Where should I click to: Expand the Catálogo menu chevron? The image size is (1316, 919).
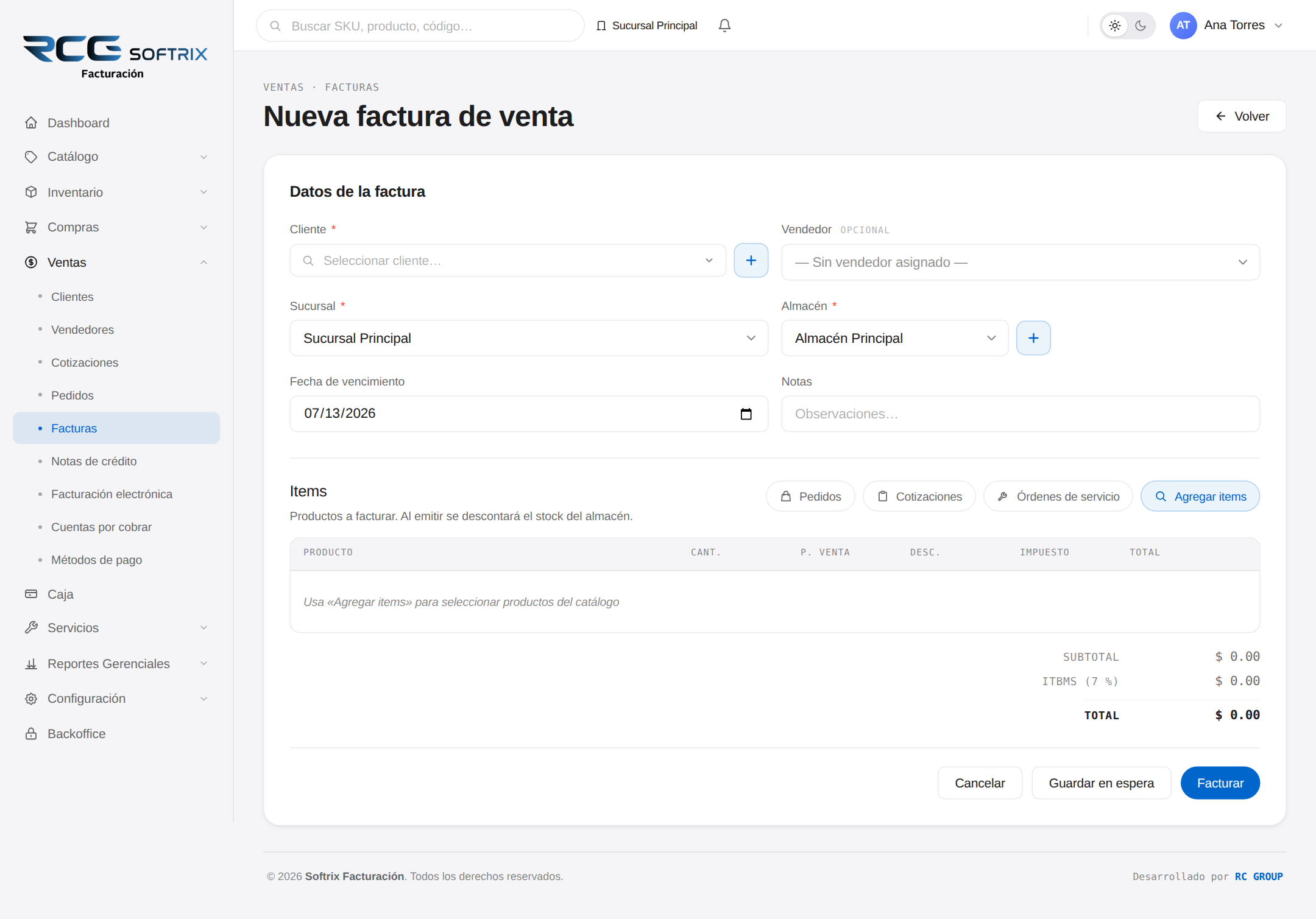[203, 157]
